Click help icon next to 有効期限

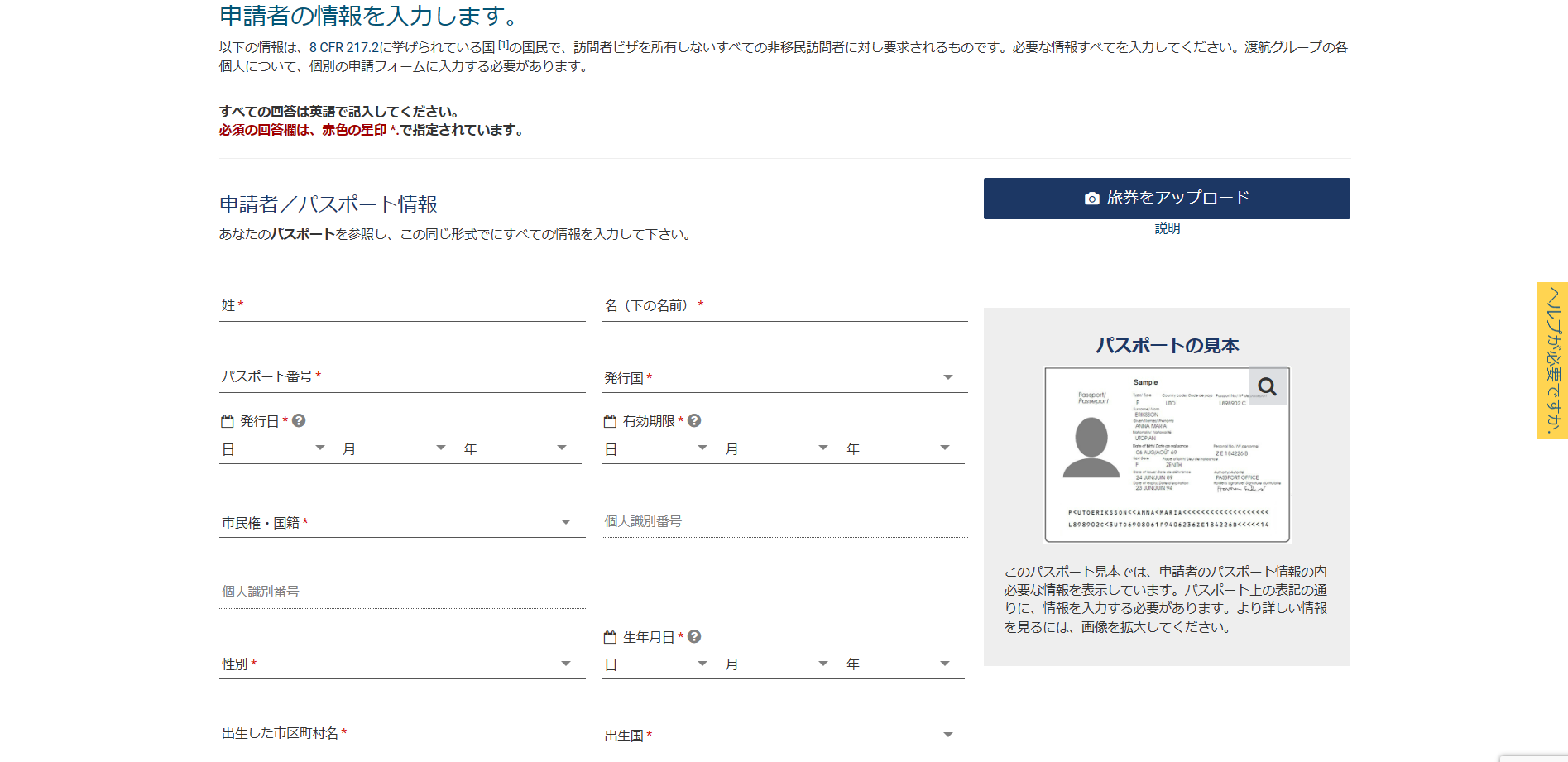pos(694,421)
